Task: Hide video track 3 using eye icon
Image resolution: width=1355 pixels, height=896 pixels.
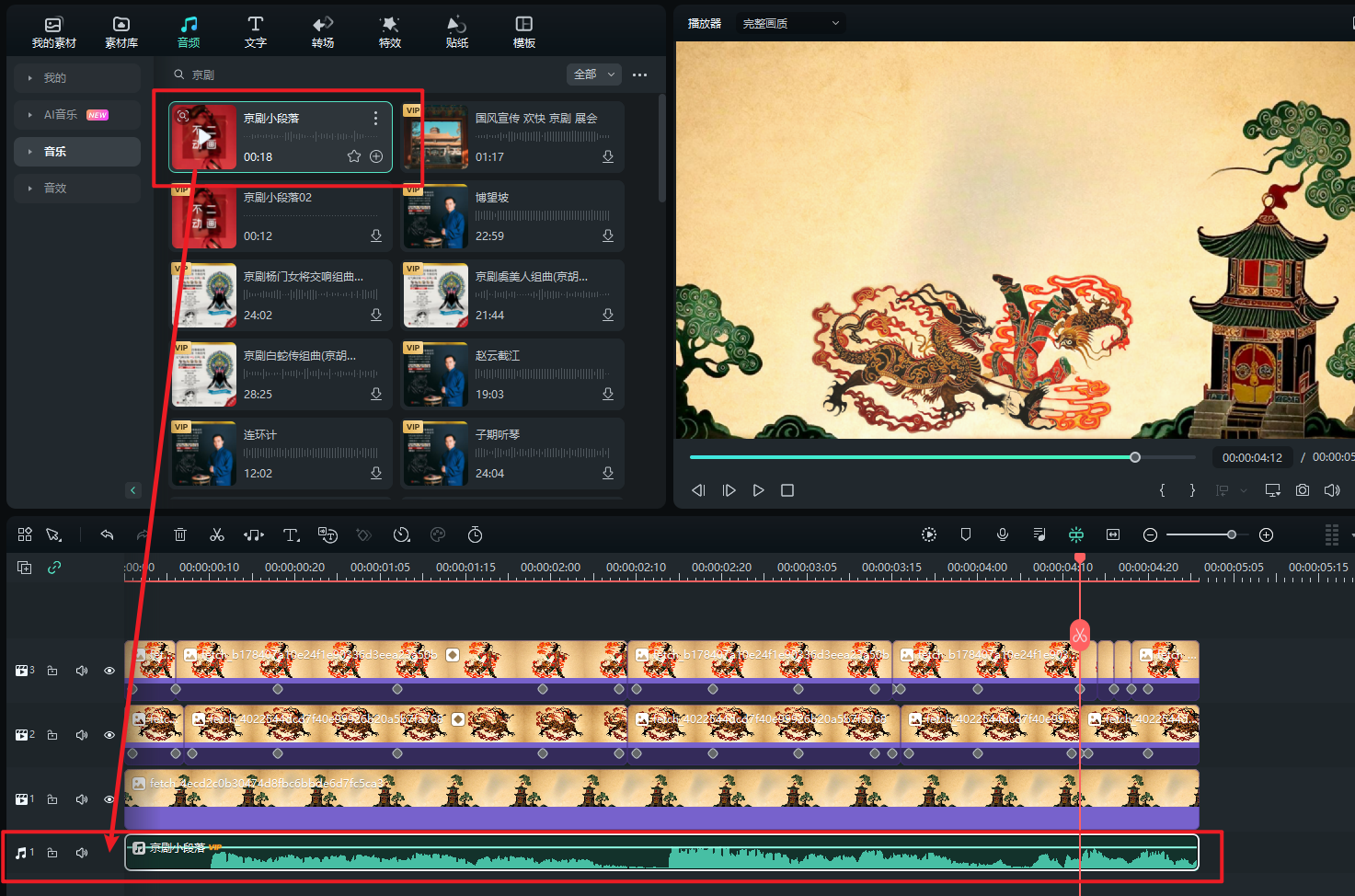Action: tap(109, 671)
